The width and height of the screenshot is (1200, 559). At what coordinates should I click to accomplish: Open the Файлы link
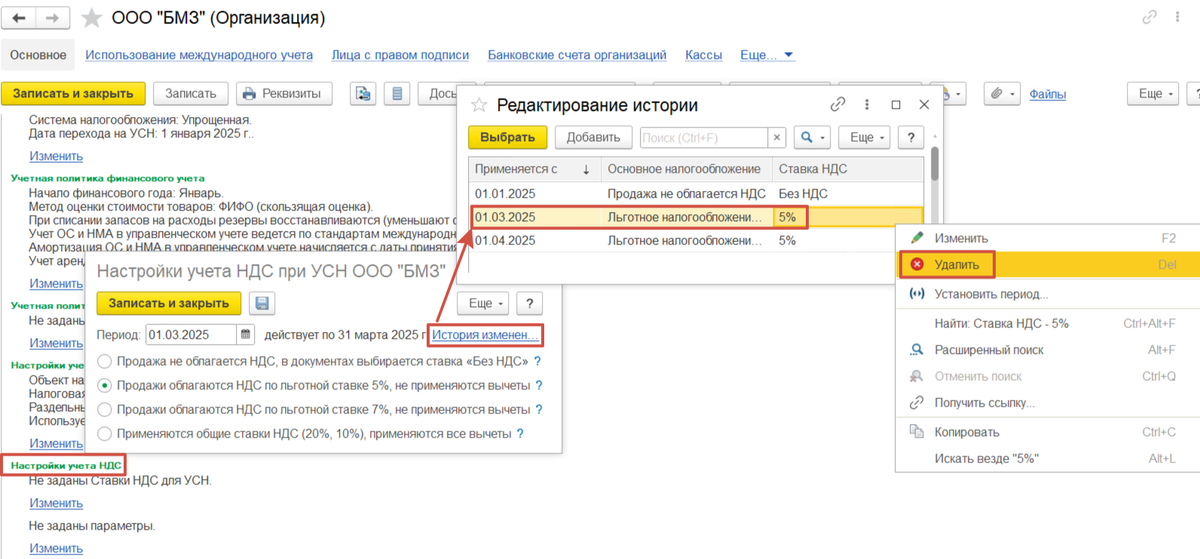1047,94
